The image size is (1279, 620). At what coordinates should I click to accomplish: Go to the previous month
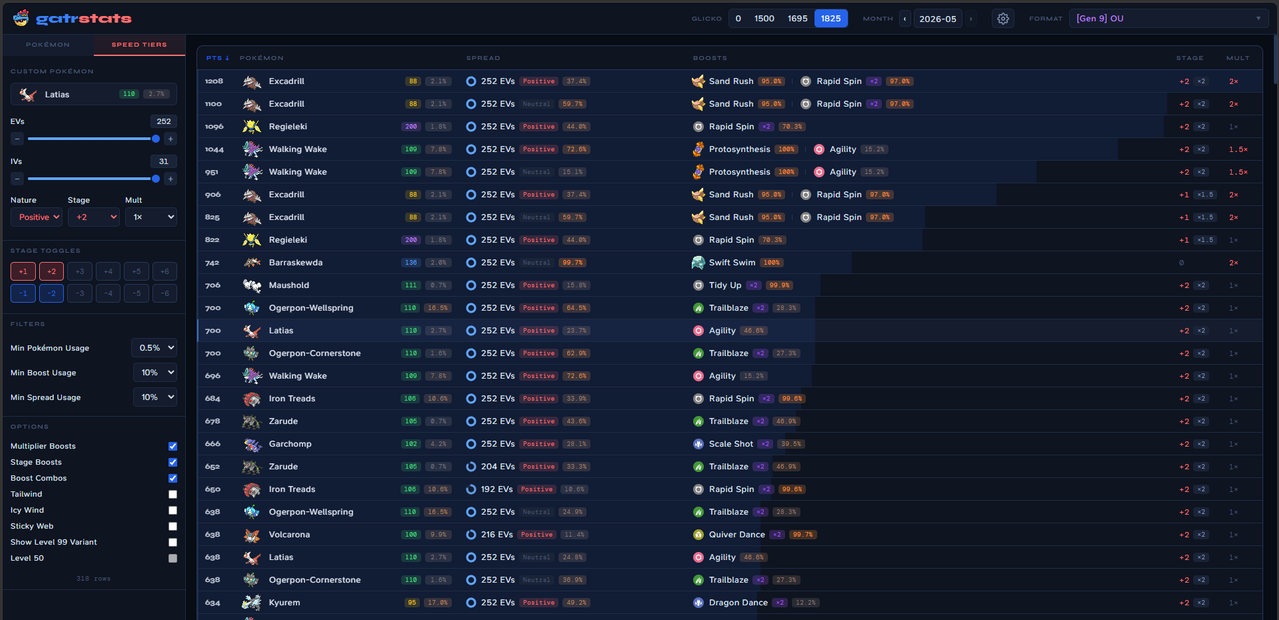tap(905, 18)
